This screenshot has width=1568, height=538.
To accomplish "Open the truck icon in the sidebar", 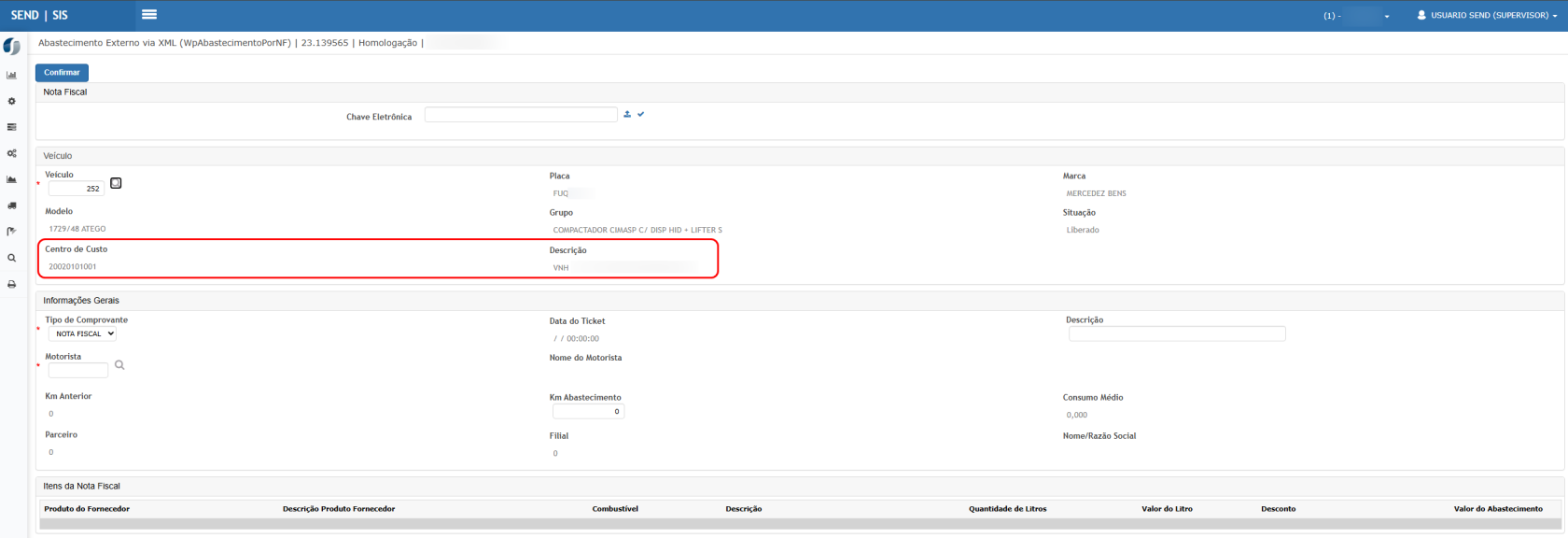I will pyautogui.click(x=11, y=205).
